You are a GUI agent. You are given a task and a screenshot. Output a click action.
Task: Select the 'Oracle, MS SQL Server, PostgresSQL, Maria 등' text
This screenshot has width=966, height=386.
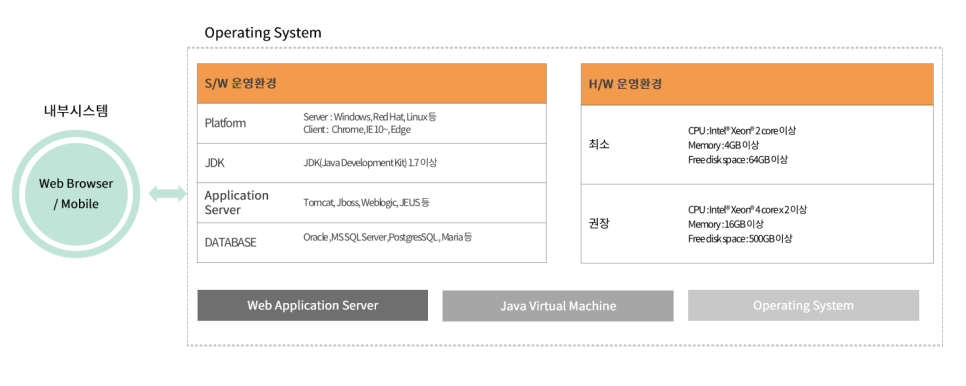tap(388, 237)
